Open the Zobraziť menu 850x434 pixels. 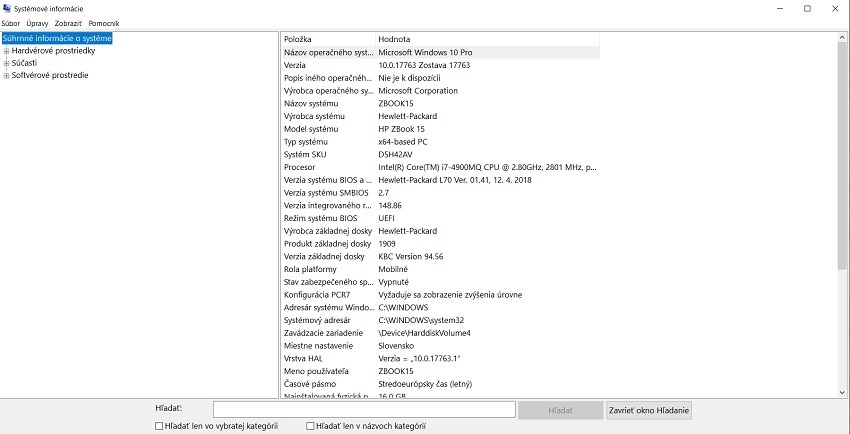[68, 23]
